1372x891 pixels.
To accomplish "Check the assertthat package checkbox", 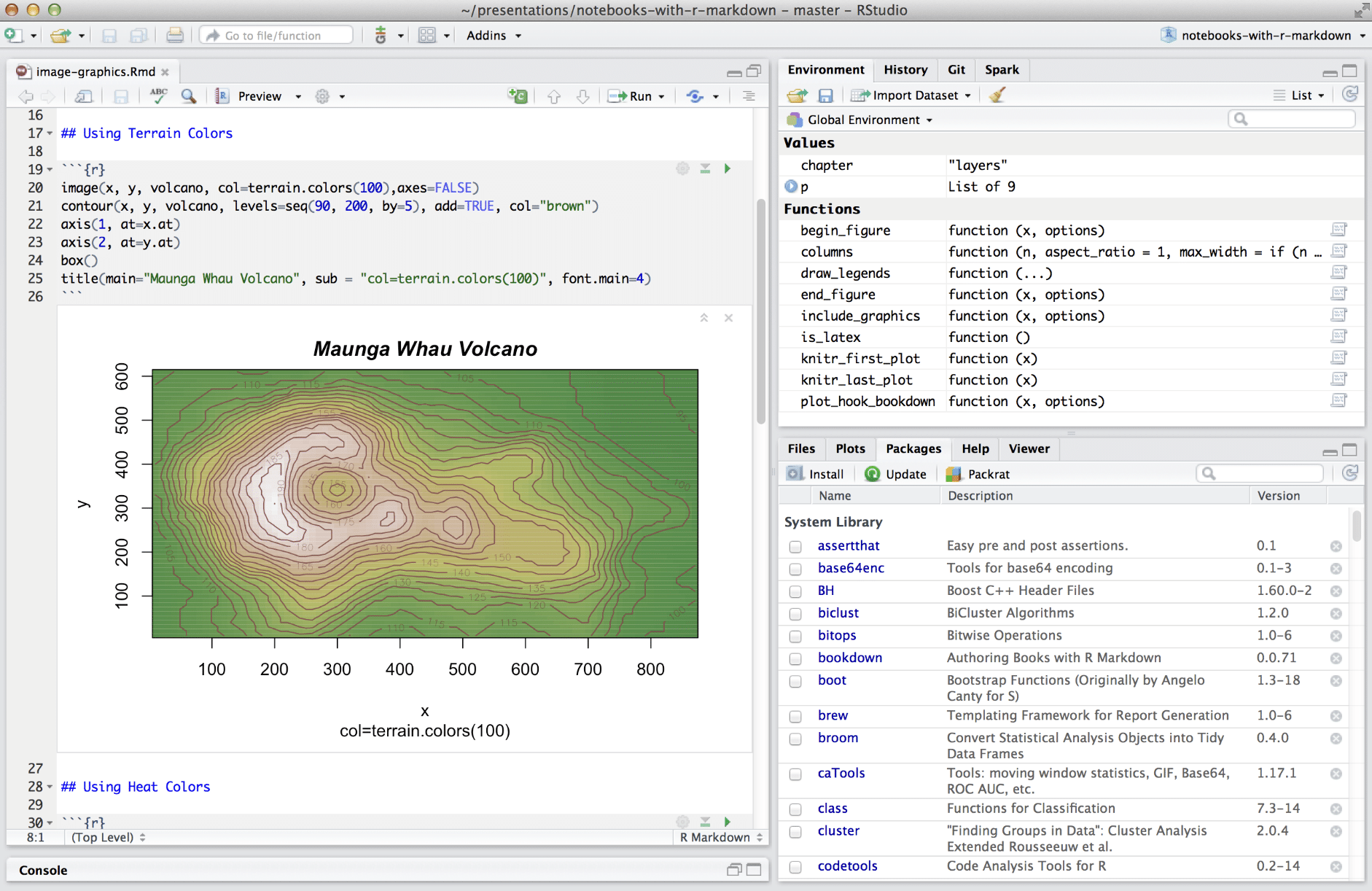I will click(795, 546).
